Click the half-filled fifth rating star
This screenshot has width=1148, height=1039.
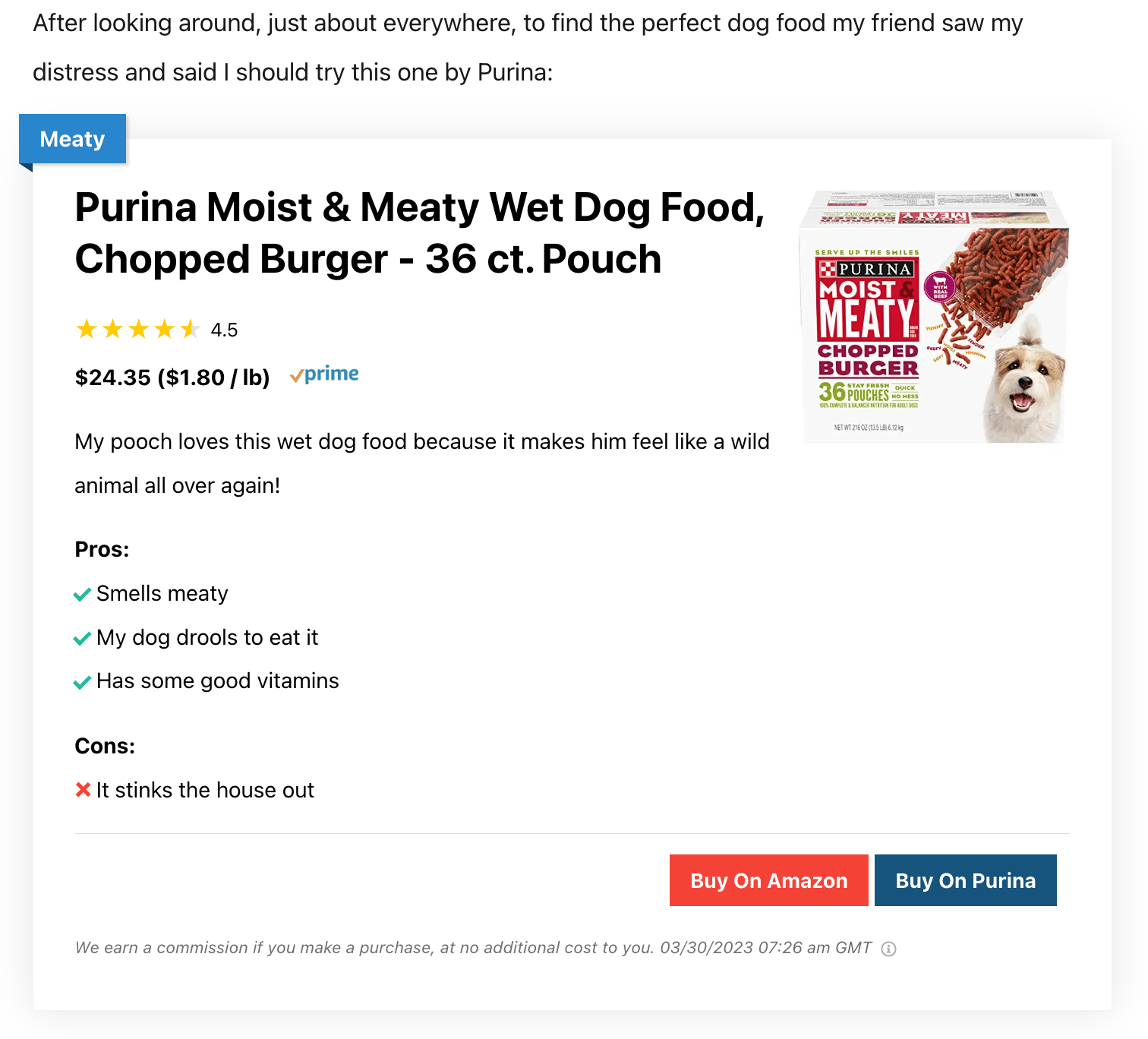(190, 330)
